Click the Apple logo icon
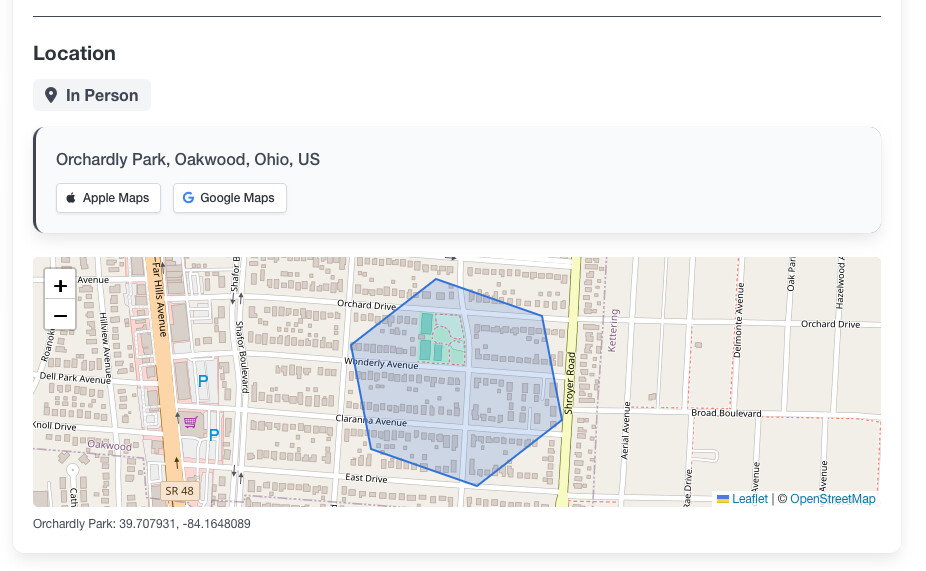Viewport: 926px width, 571px height. point(71,198)
